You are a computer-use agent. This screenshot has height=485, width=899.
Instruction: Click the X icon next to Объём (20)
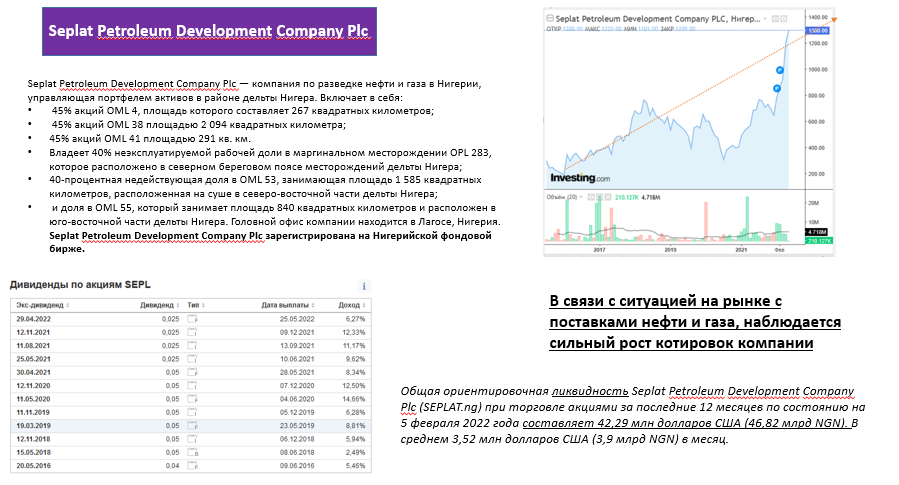click(608, 197)
